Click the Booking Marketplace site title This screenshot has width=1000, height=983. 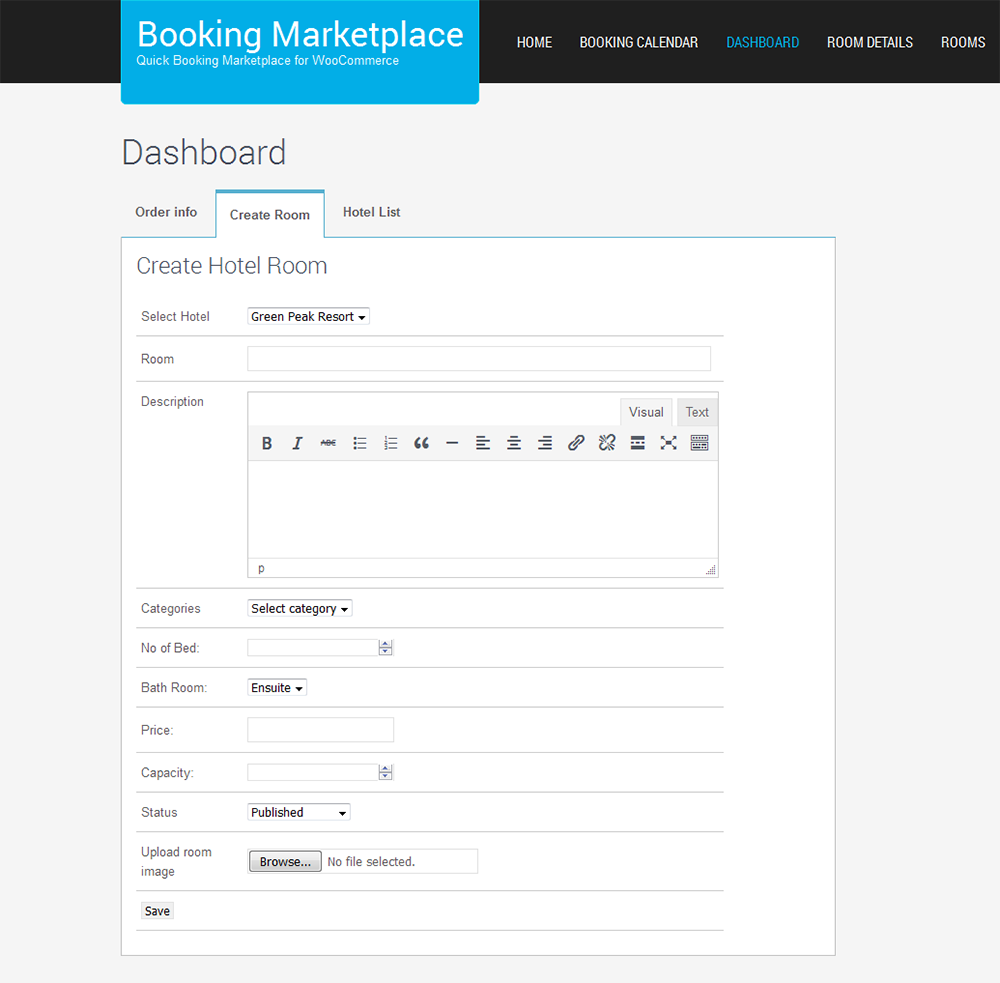pyautogui.click(x=300, y=34)
